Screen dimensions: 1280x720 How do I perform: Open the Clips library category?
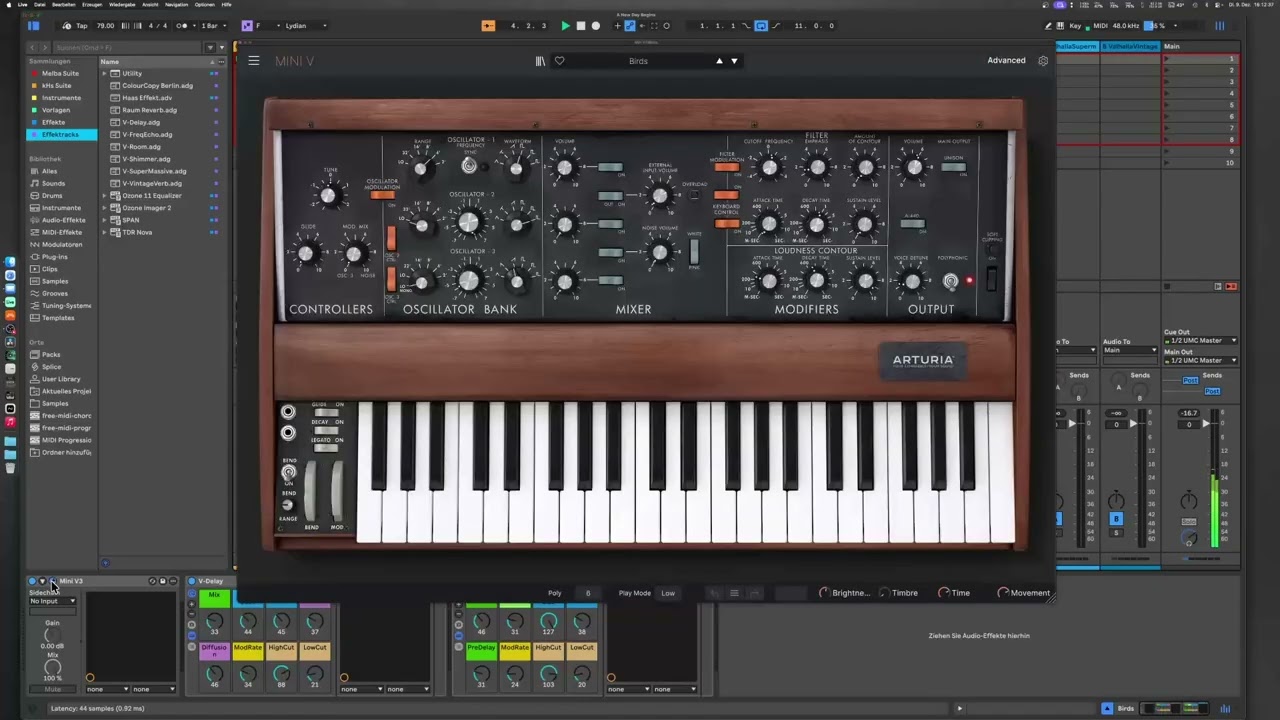pyautogui.click(x=49, y=269)
